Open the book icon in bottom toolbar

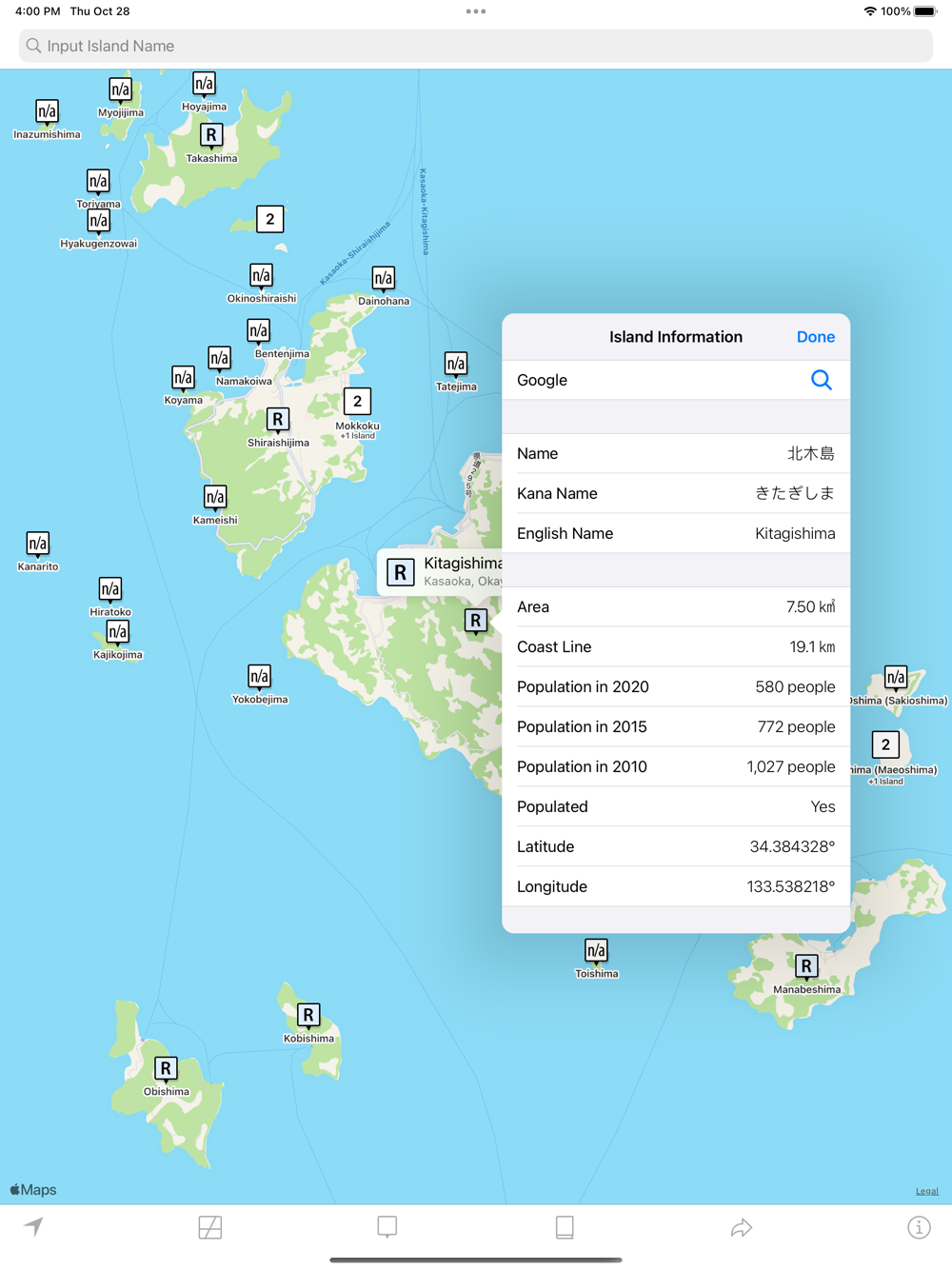[x=565, y=1227]
